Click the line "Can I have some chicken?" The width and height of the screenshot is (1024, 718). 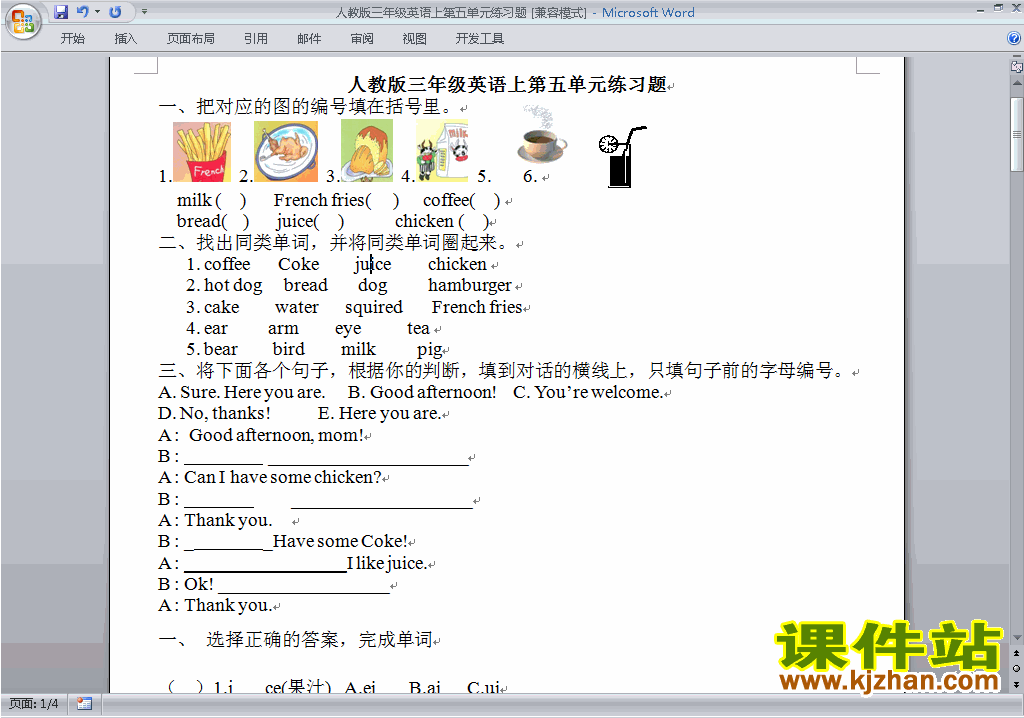point(283,478)
